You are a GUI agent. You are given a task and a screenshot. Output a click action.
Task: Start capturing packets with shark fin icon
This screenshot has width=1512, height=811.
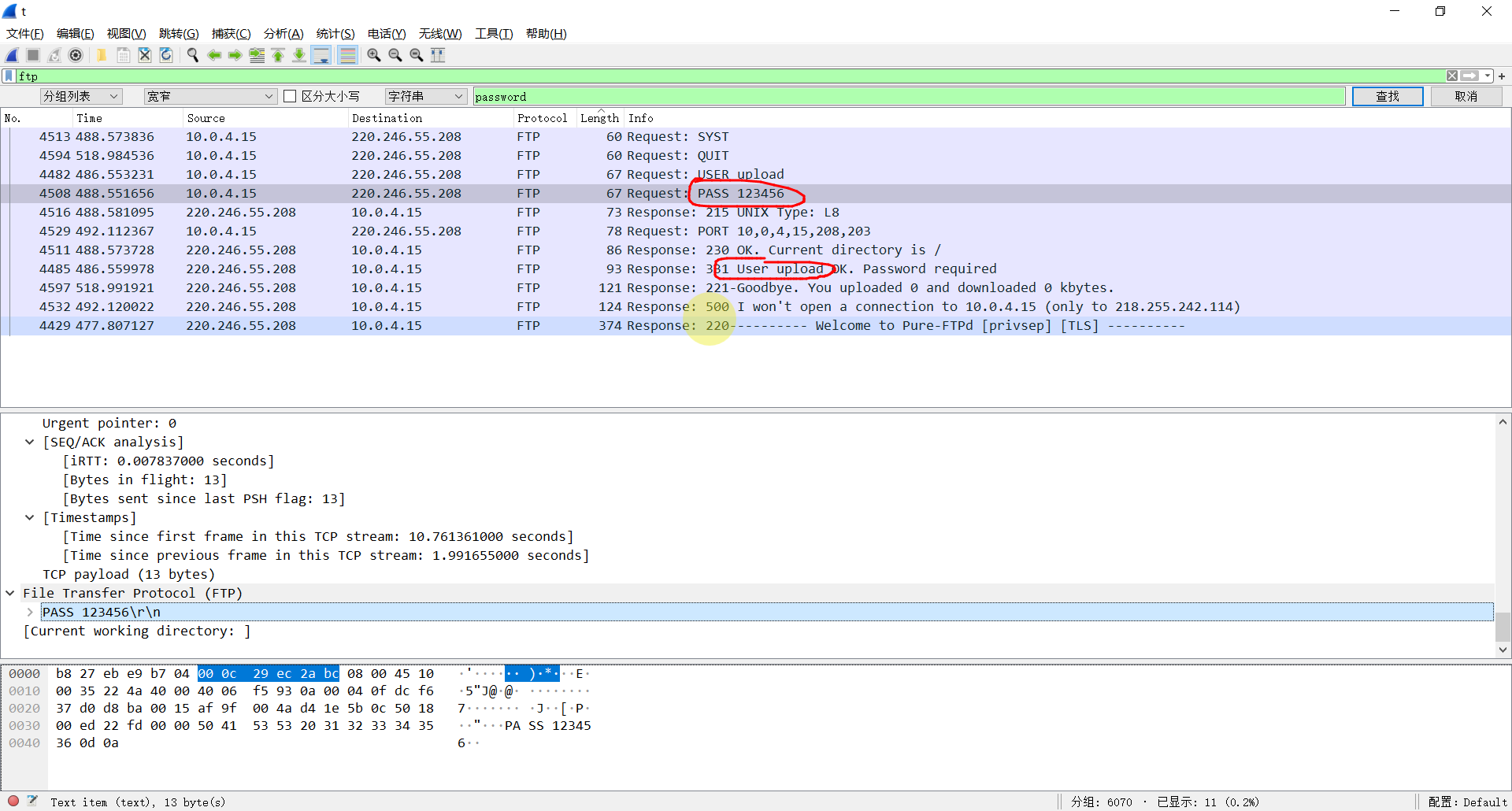[12, 55]
